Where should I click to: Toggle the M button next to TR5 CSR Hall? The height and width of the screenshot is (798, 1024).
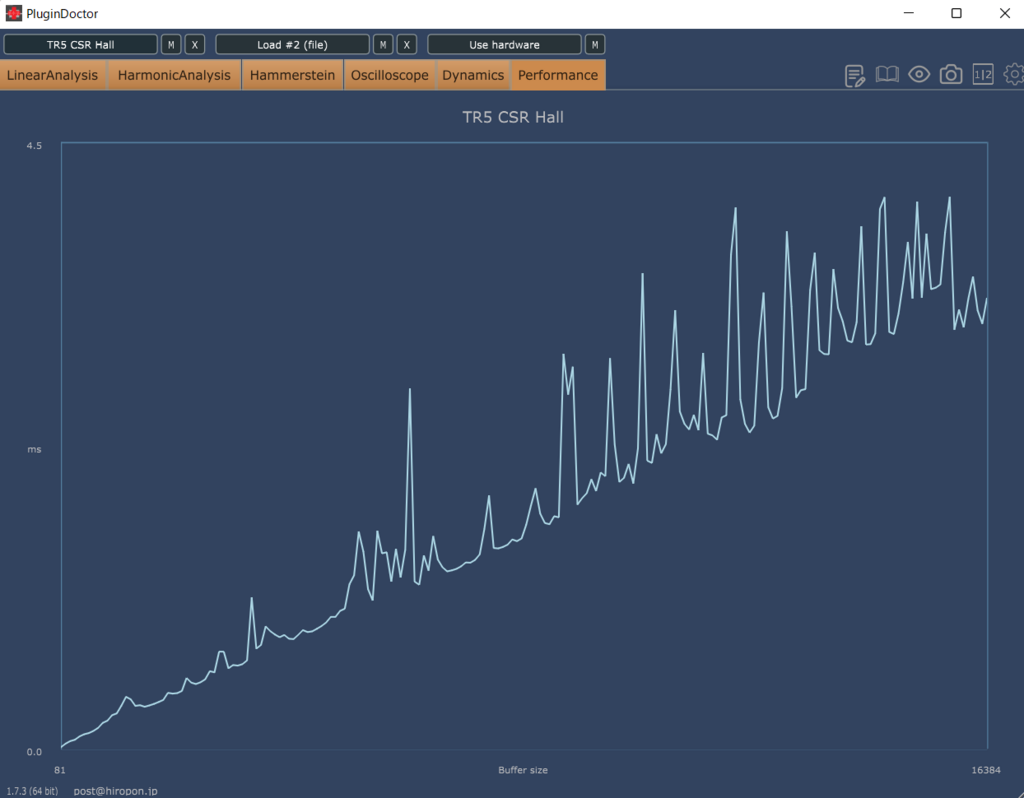click(171, 44)
